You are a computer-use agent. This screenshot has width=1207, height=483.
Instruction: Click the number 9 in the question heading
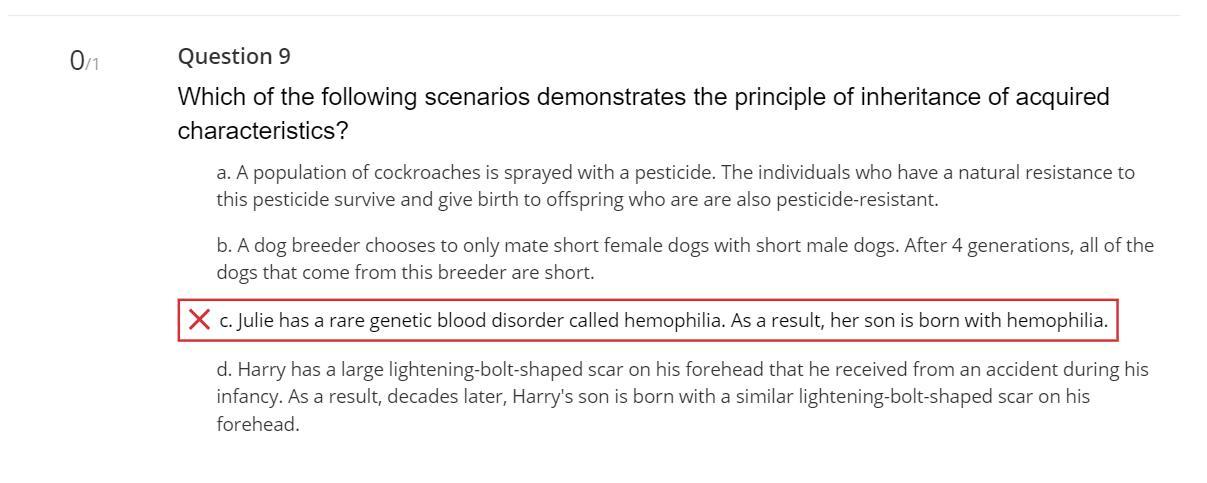285,57
